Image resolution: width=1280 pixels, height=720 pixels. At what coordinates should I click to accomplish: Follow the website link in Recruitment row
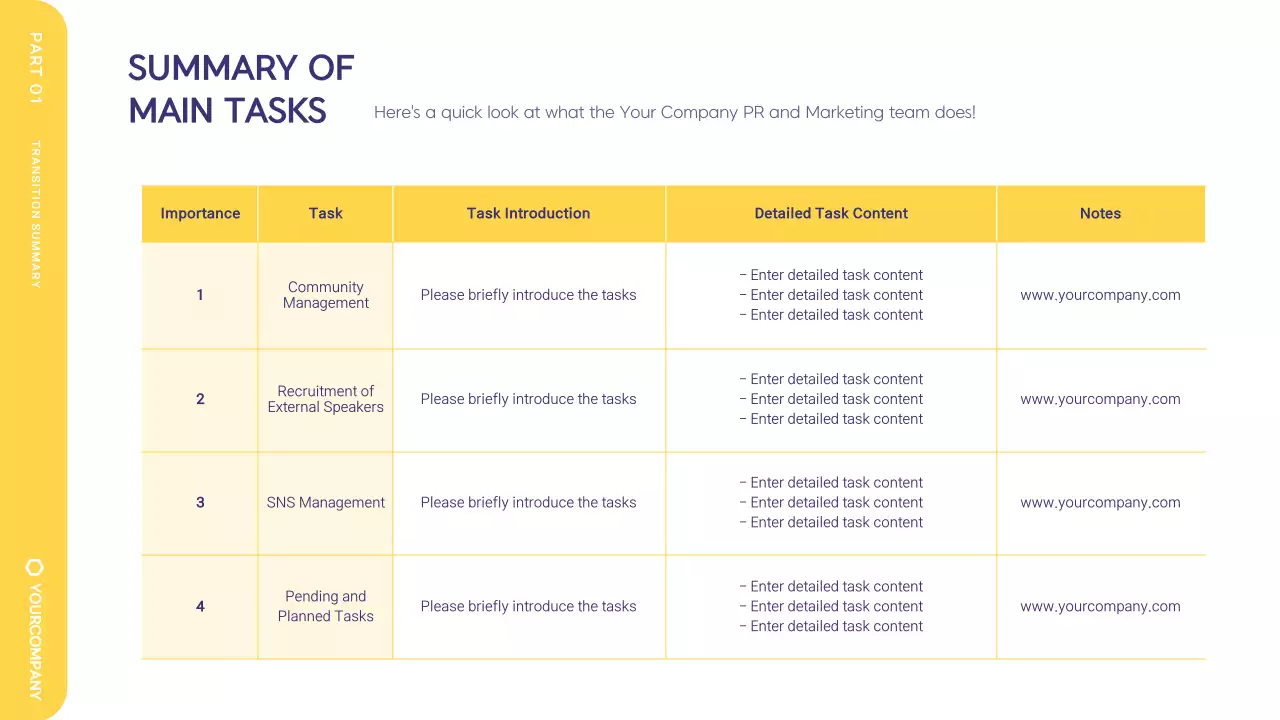coord(1100,399)
